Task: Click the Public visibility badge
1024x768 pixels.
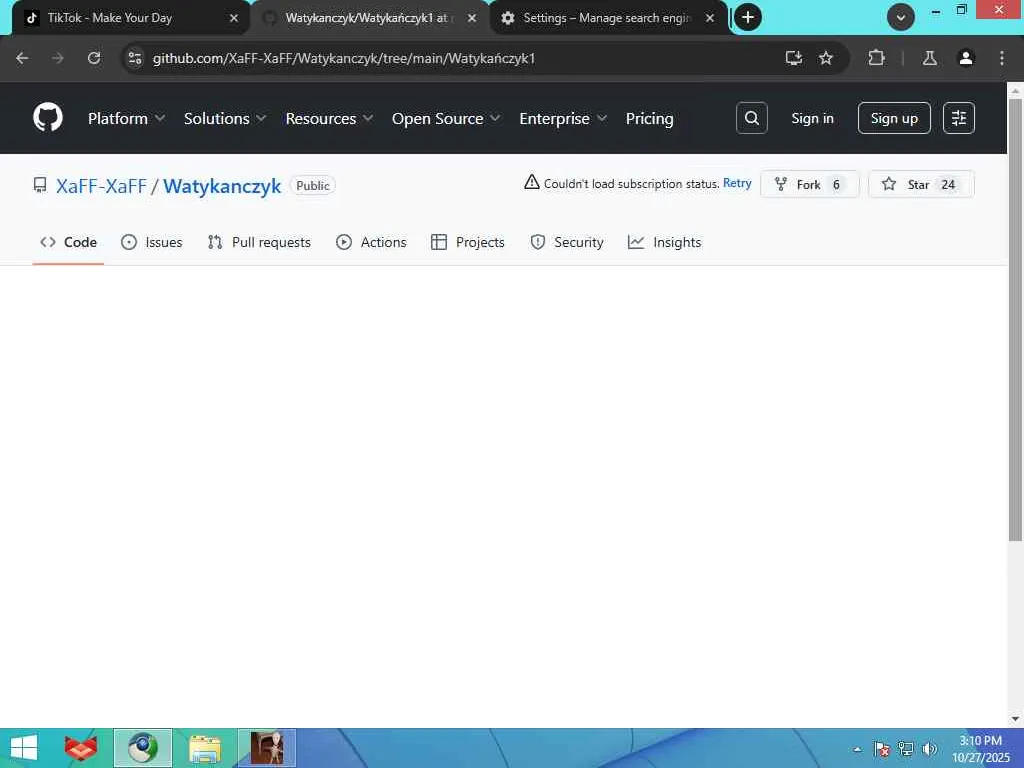Action: 313,185
